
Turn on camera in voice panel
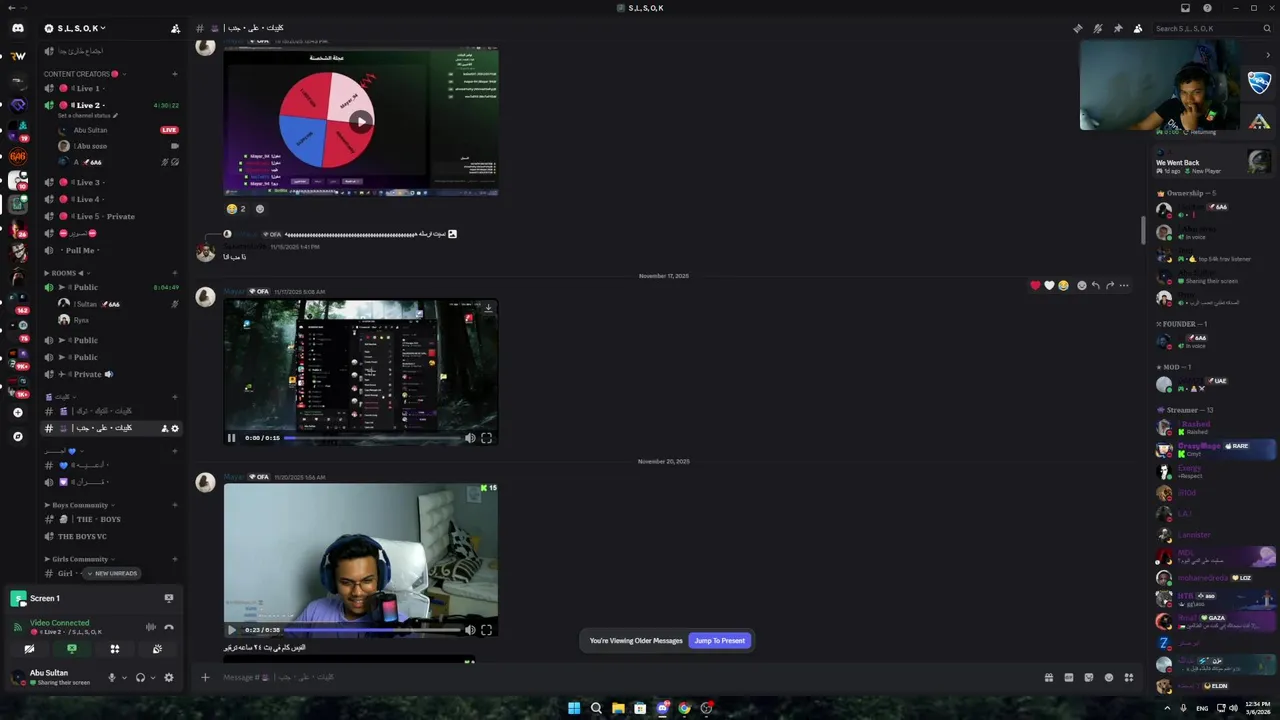pyautogui.click(x=29, y=649)
